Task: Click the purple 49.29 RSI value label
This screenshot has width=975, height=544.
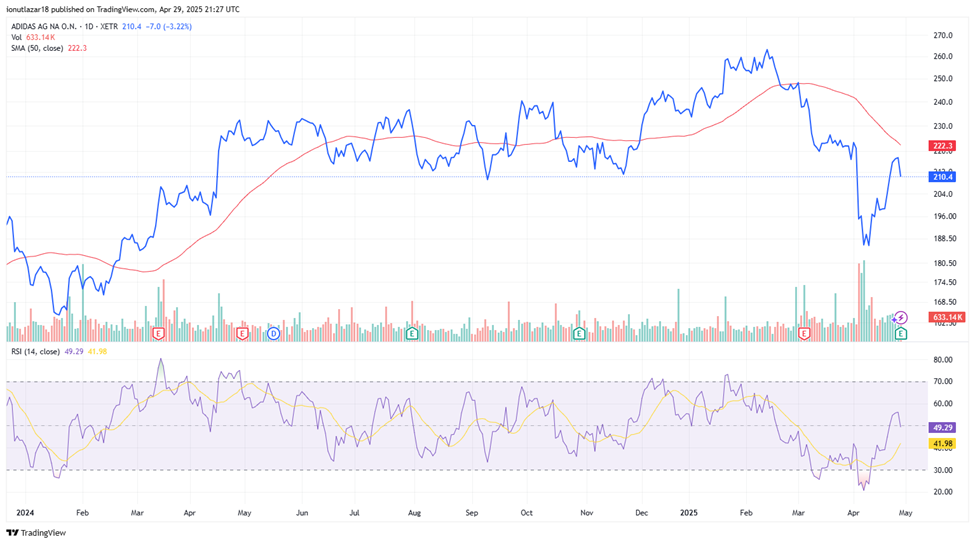Action: [942, 426]
